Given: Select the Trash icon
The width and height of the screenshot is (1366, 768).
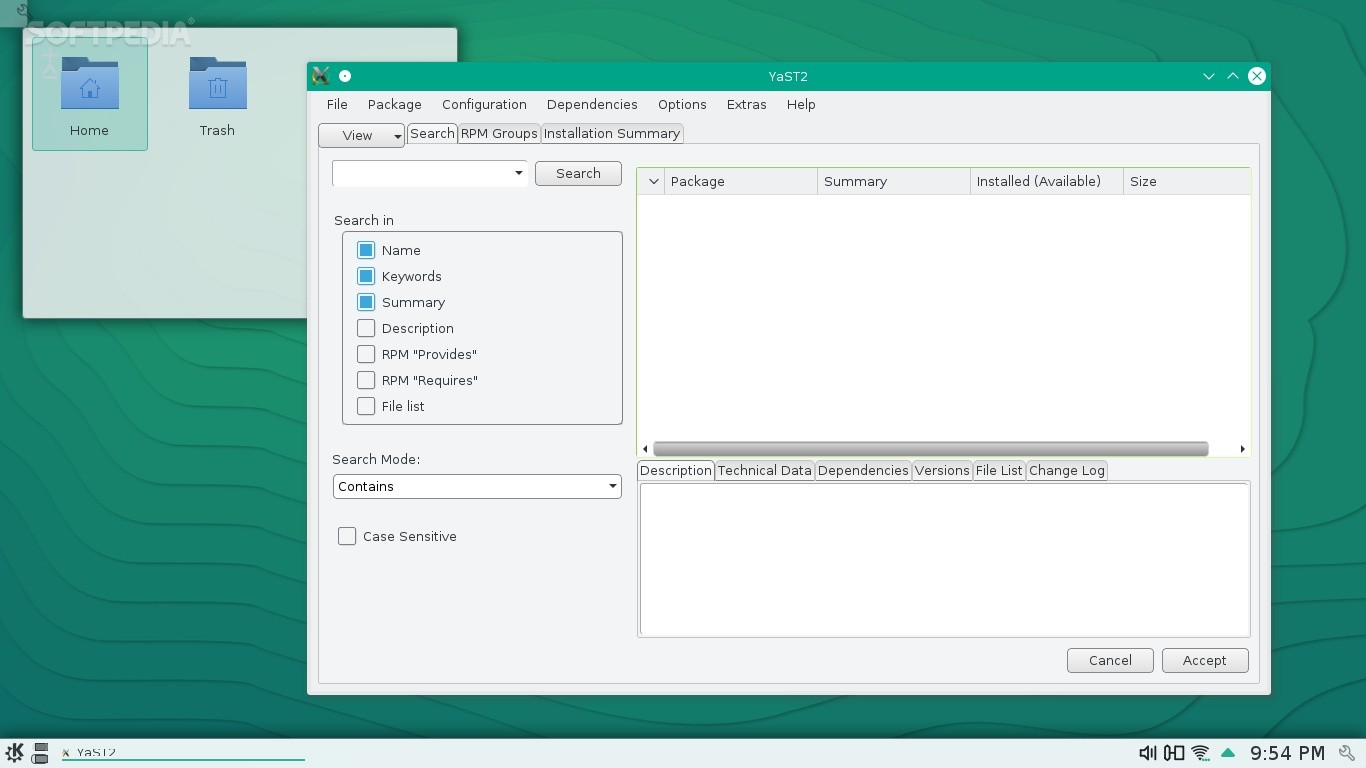Looking at the screenshot, I should click(217, 96).
